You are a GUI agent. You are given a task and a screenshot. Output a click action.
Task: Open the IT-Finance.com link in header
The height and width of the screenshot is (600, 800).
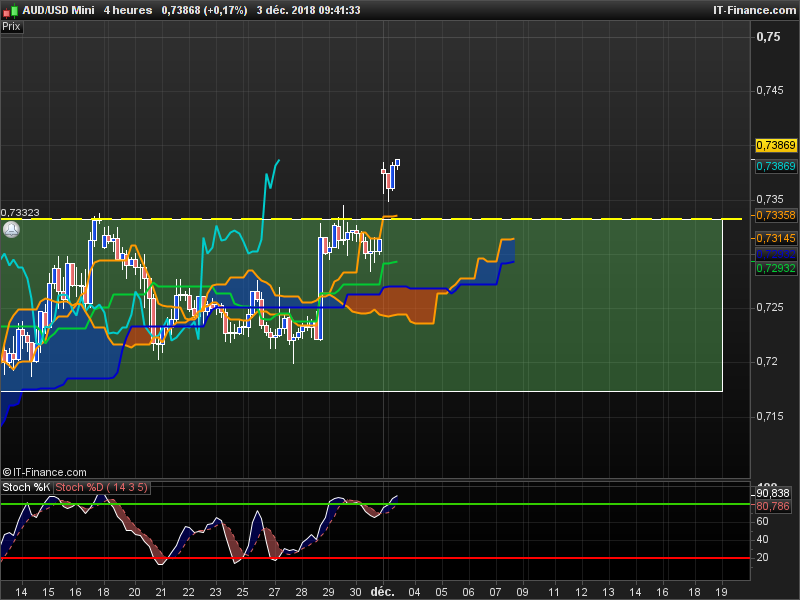[754, 10]
